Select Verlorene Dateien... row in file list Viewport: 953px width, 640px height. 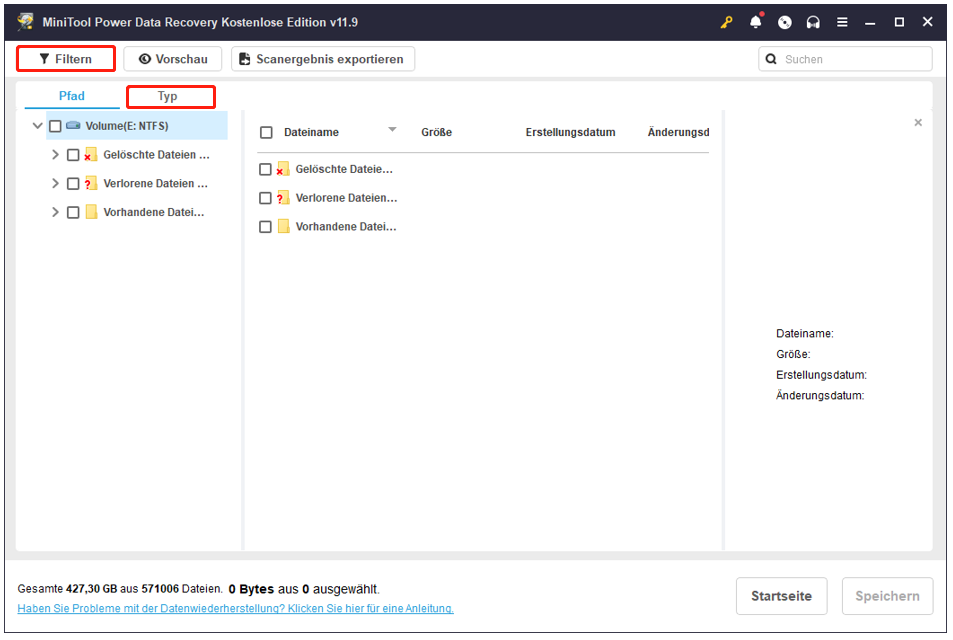coord(346,198)
